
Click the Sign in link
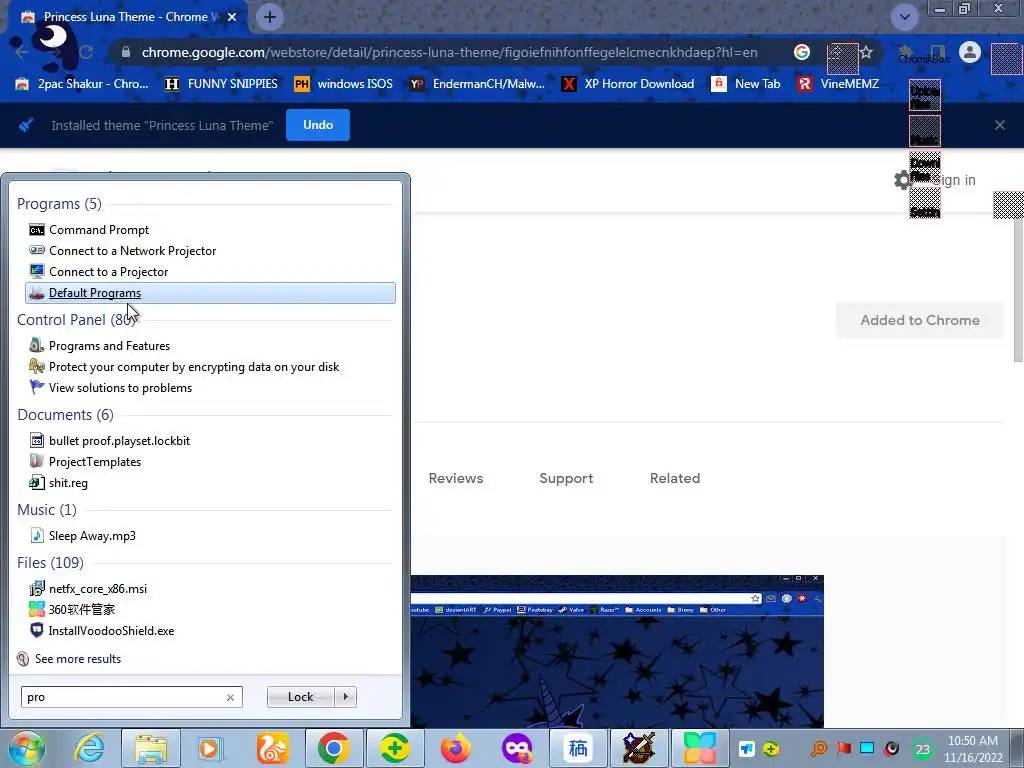(954, 180)
